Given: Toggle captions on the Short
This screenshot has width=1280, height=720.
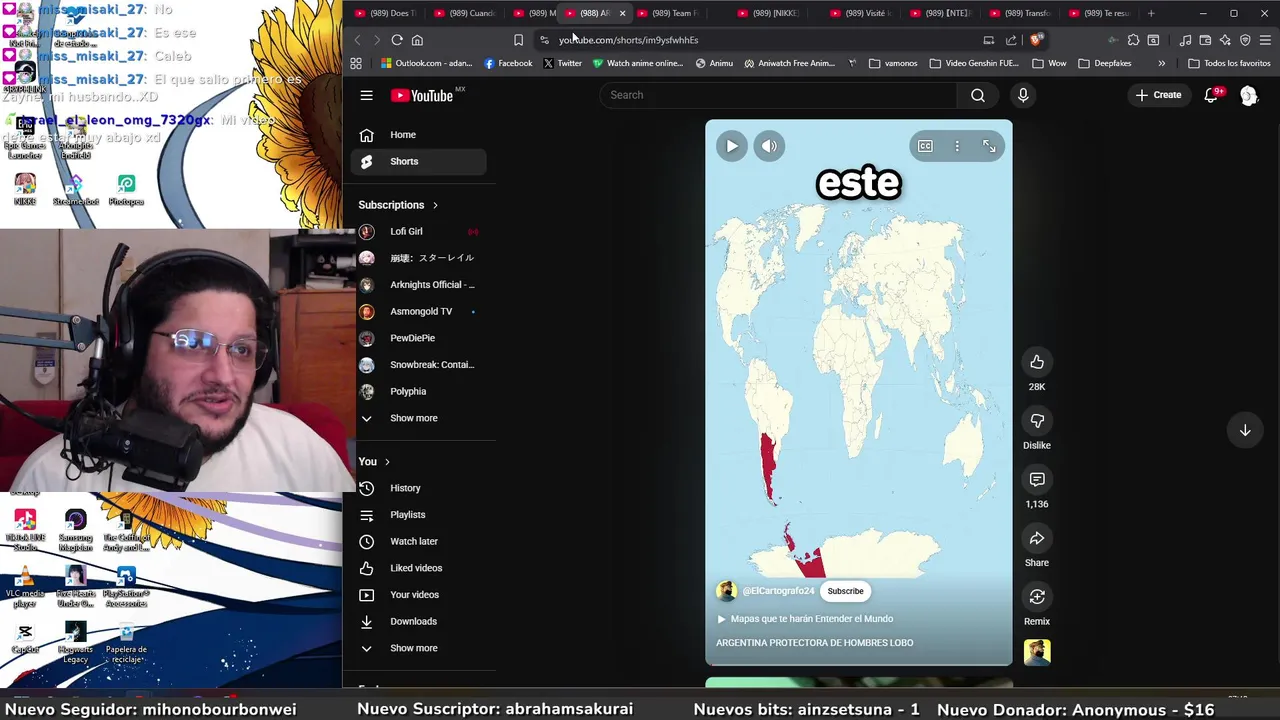Looking at the screenshot, I should [x=925, y=146].
